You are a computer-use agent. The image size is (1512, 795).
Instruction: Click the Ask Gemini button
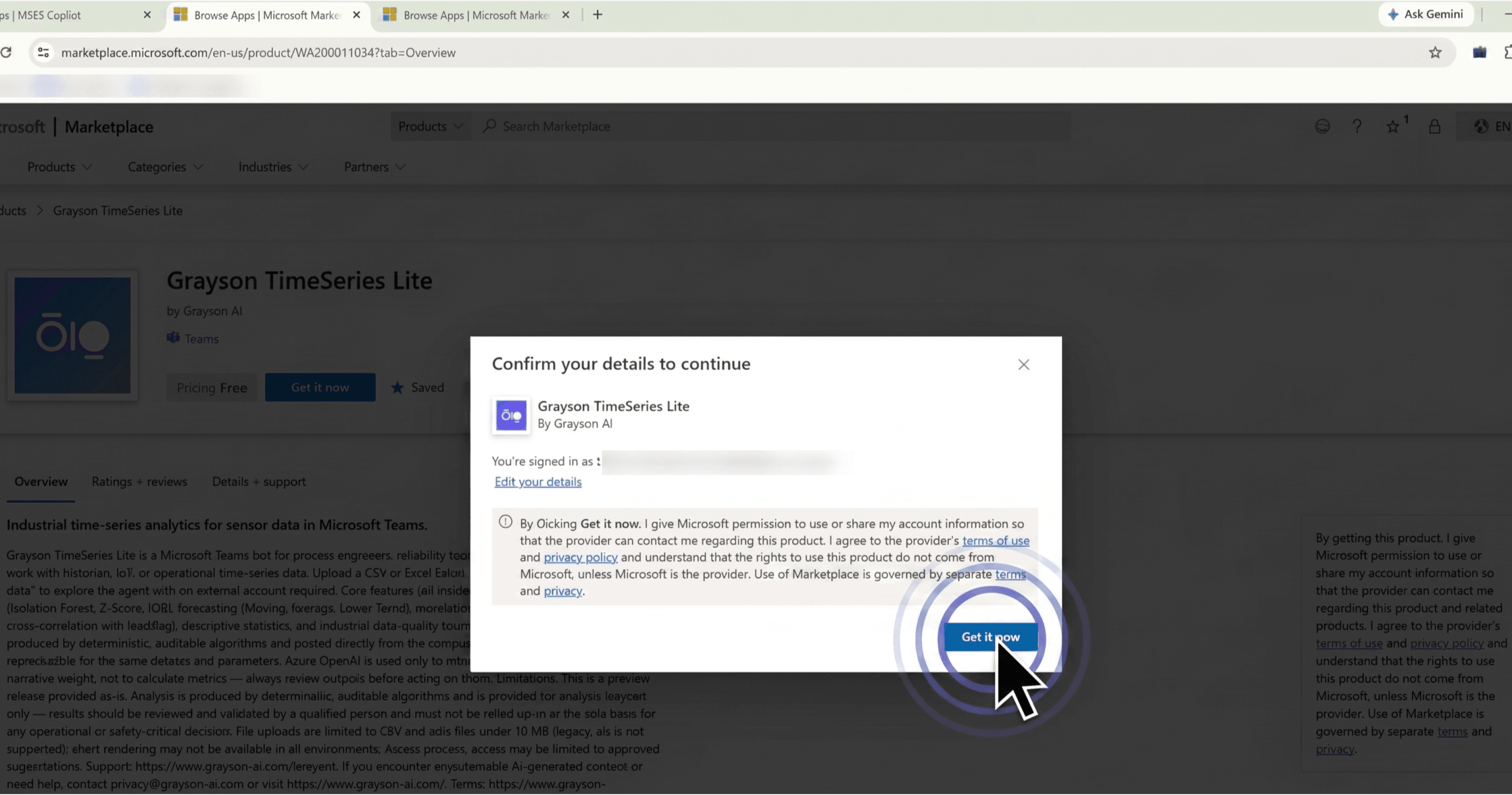[x=1426, y=14]
